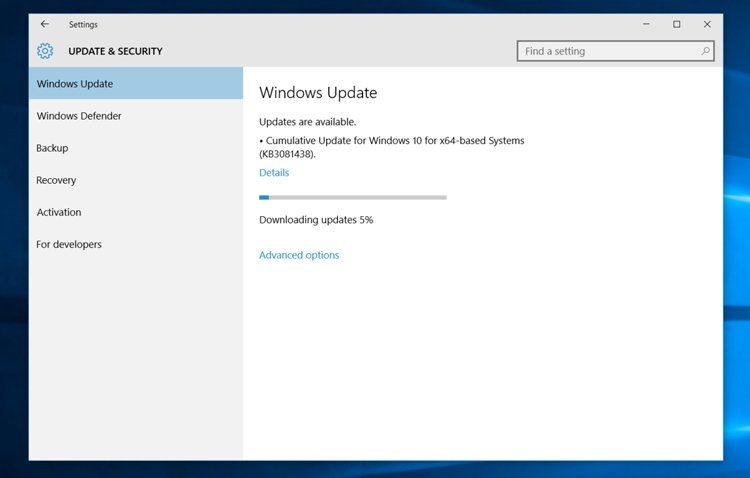Click the download progress bar
This screenshot has height=478, width=750.
353,197
